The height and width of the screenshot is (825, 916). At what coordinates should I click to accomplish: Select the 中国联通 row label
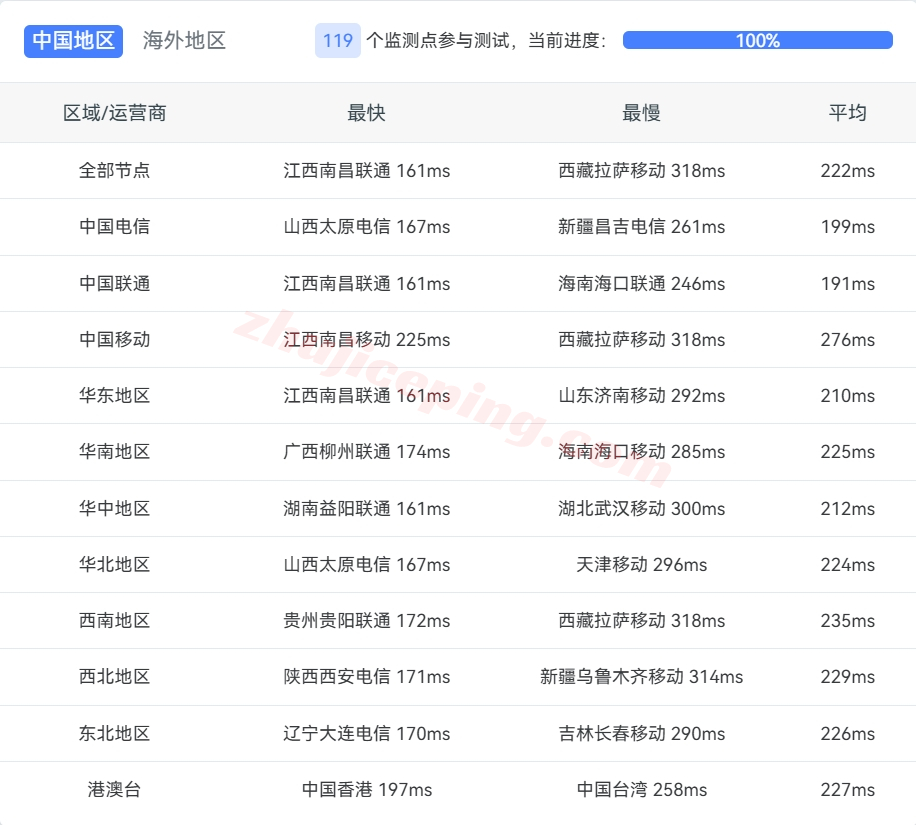115,284
